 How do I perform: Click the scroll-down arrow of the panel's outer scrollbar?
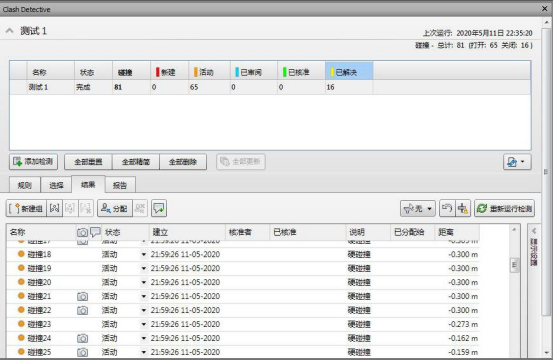click(547, 353)
